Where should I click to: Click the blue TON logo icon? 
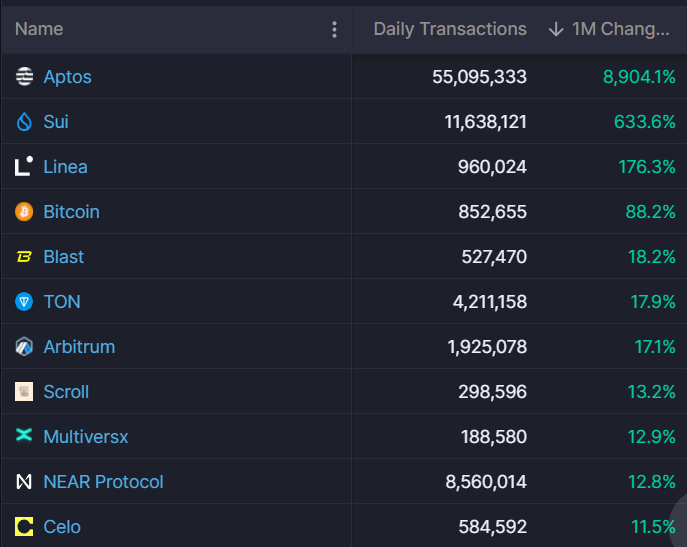click(24, 302)
